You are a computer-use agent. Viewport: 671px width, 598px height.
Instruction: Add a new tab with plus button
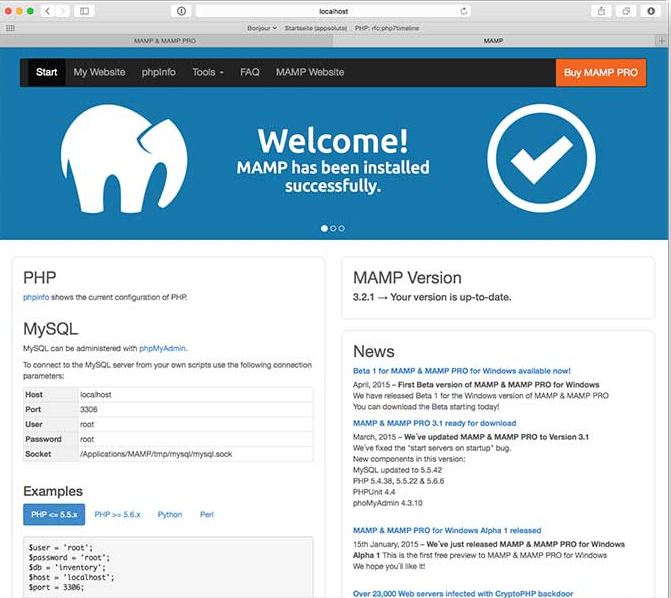coord(662,41)
